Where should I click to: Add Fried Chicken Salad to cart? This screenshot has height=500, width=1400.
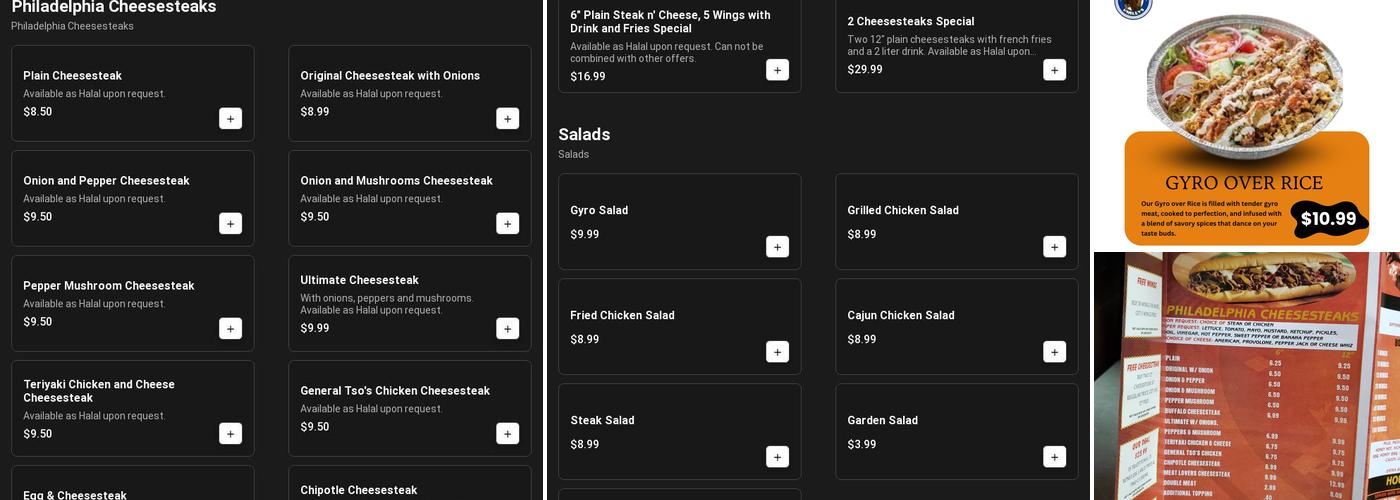tap(777, 352)
